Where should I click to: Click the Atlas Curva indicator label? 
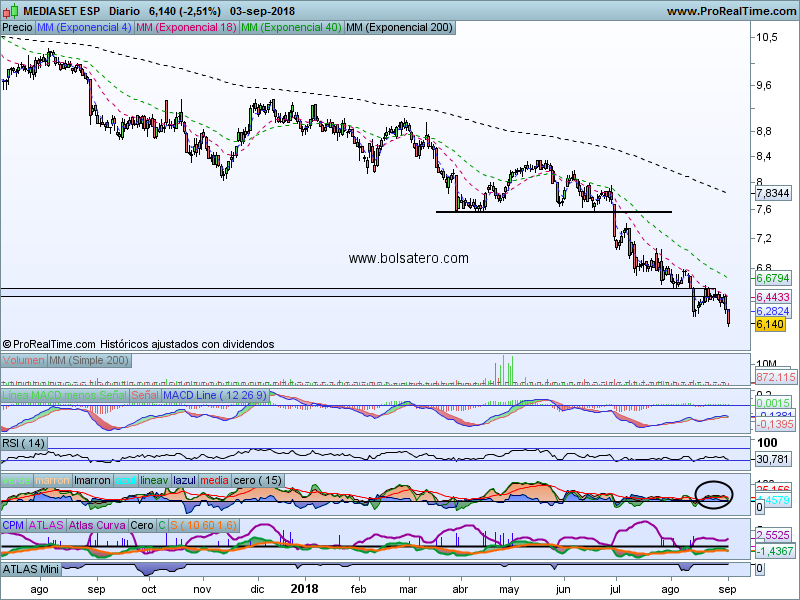(x=98, y=525)
